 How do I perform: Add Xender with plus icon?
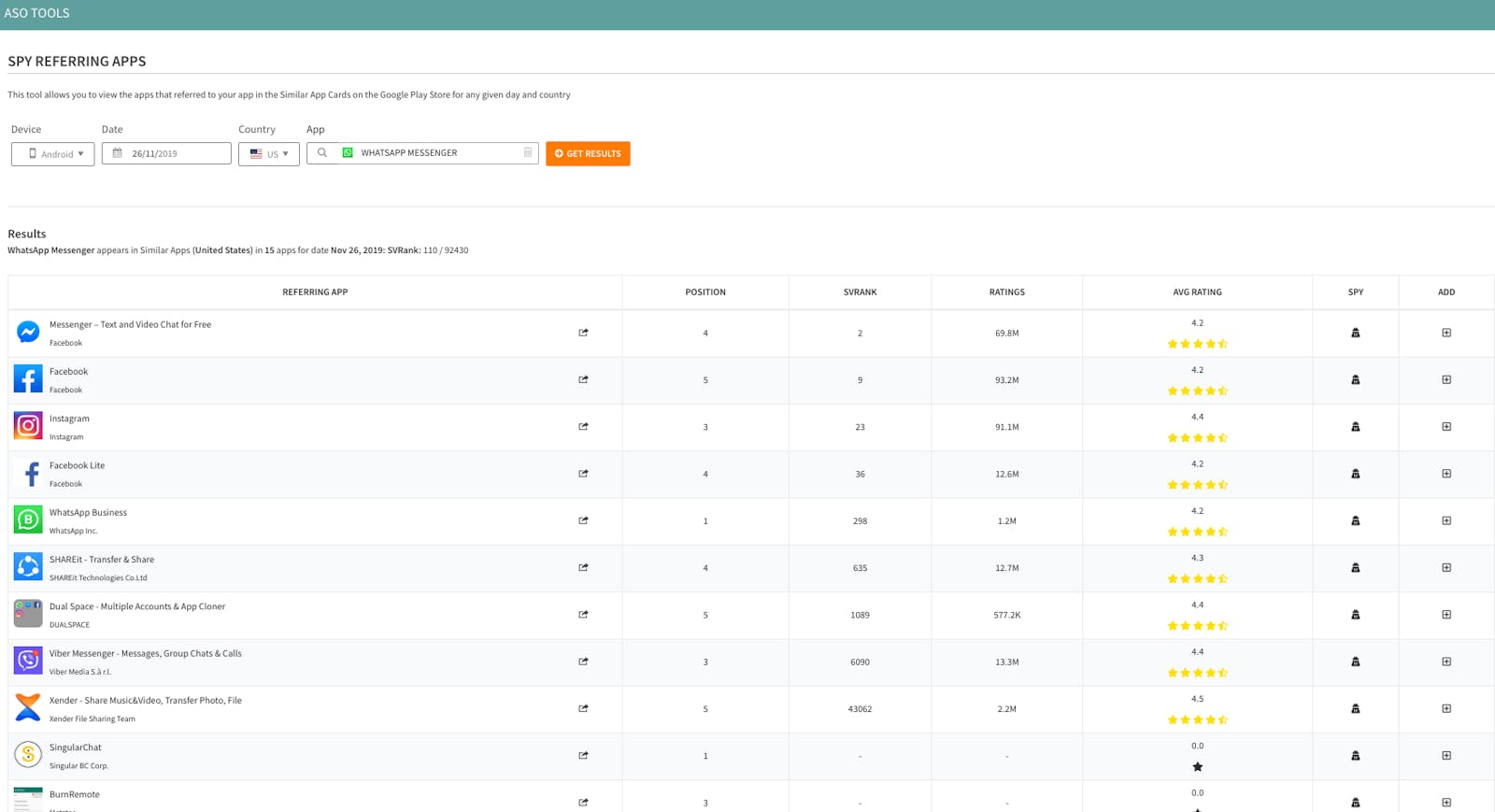click(1446, 708)
